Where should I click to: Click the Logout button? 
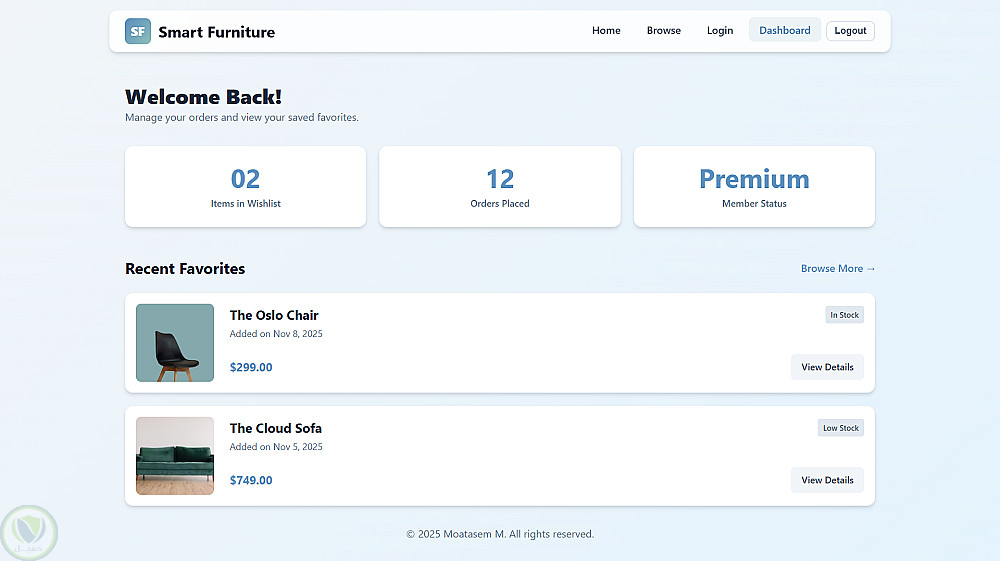click(850, 31)
